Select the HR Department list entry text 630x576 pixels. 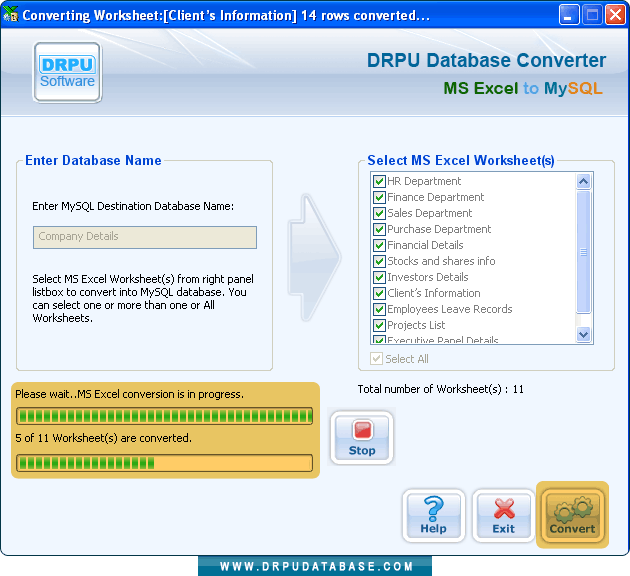(x=424, y=182)
